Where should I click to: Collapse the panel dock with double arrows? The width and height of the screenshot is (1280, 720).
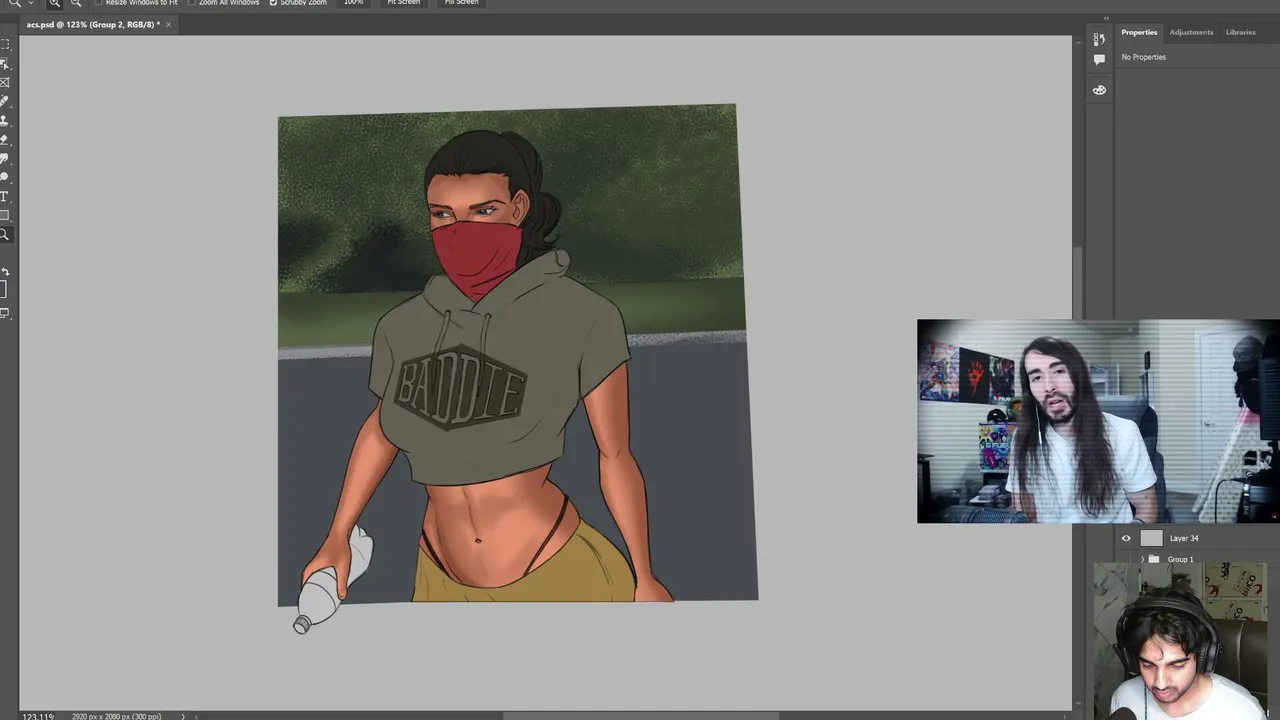pos(1106,18)
